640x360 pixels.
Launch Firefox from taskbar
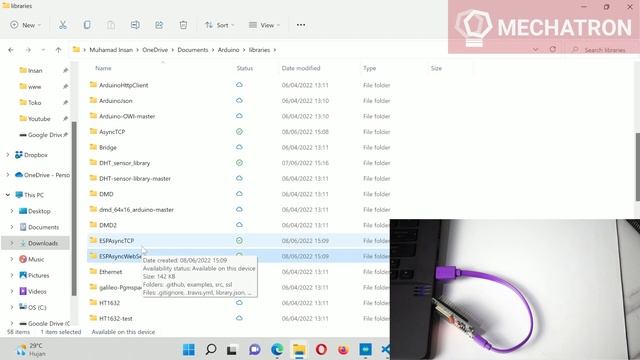point(343,349)
